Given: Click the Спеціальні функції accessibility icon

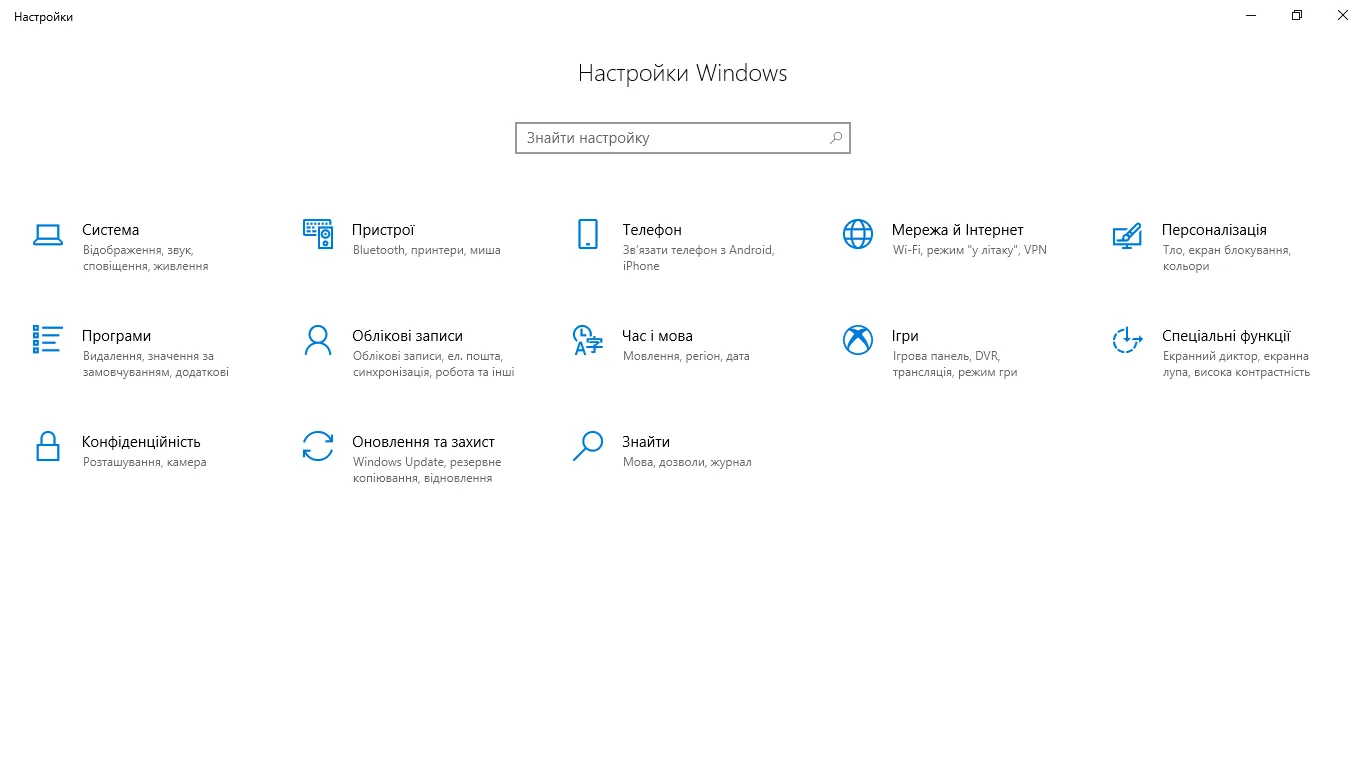Looking at the screenshot, I should (x=1128, y=340).
